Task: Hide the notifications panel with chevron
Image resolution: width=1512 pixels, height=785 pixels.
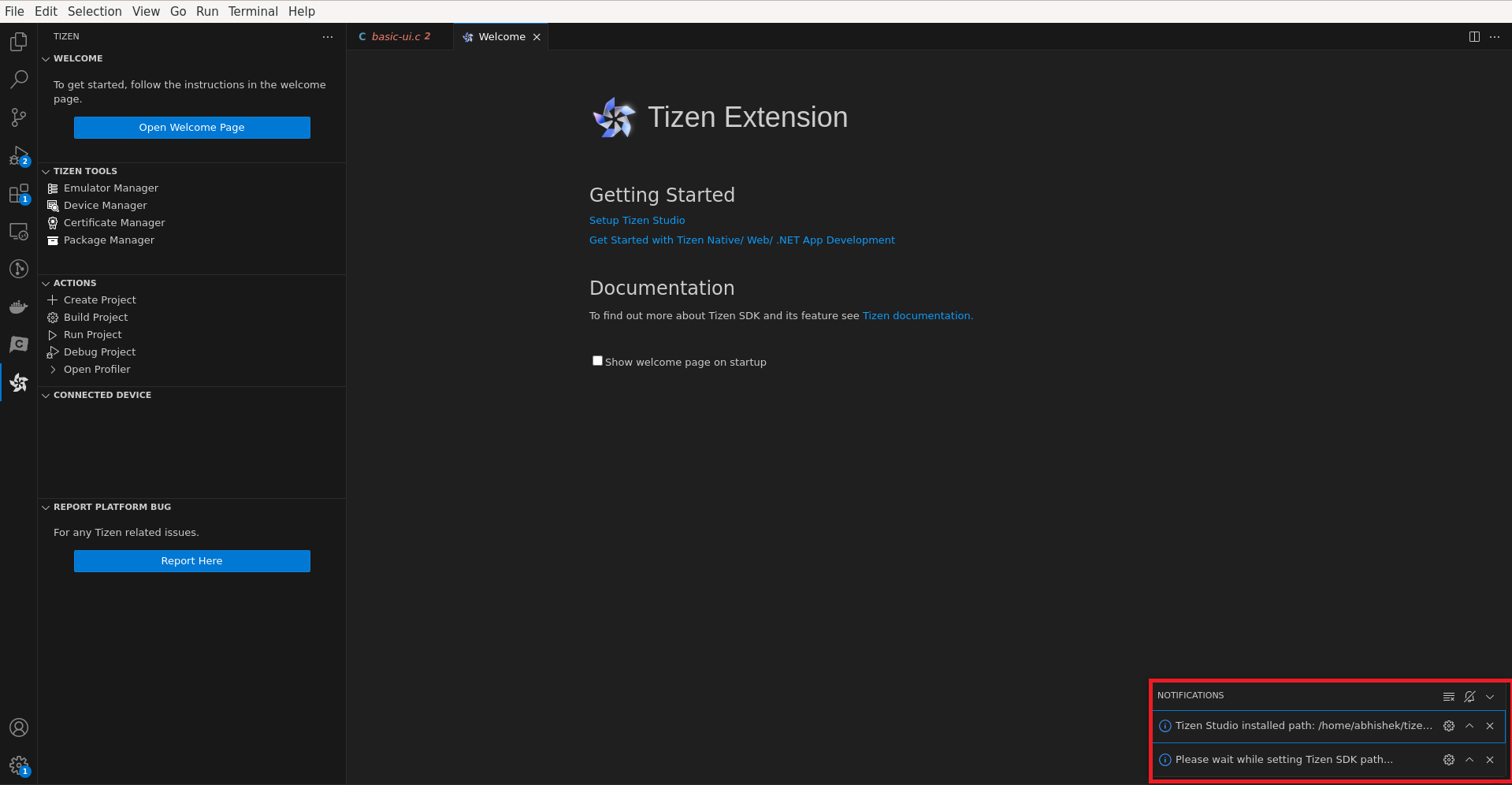Action: click(1490, 697)
